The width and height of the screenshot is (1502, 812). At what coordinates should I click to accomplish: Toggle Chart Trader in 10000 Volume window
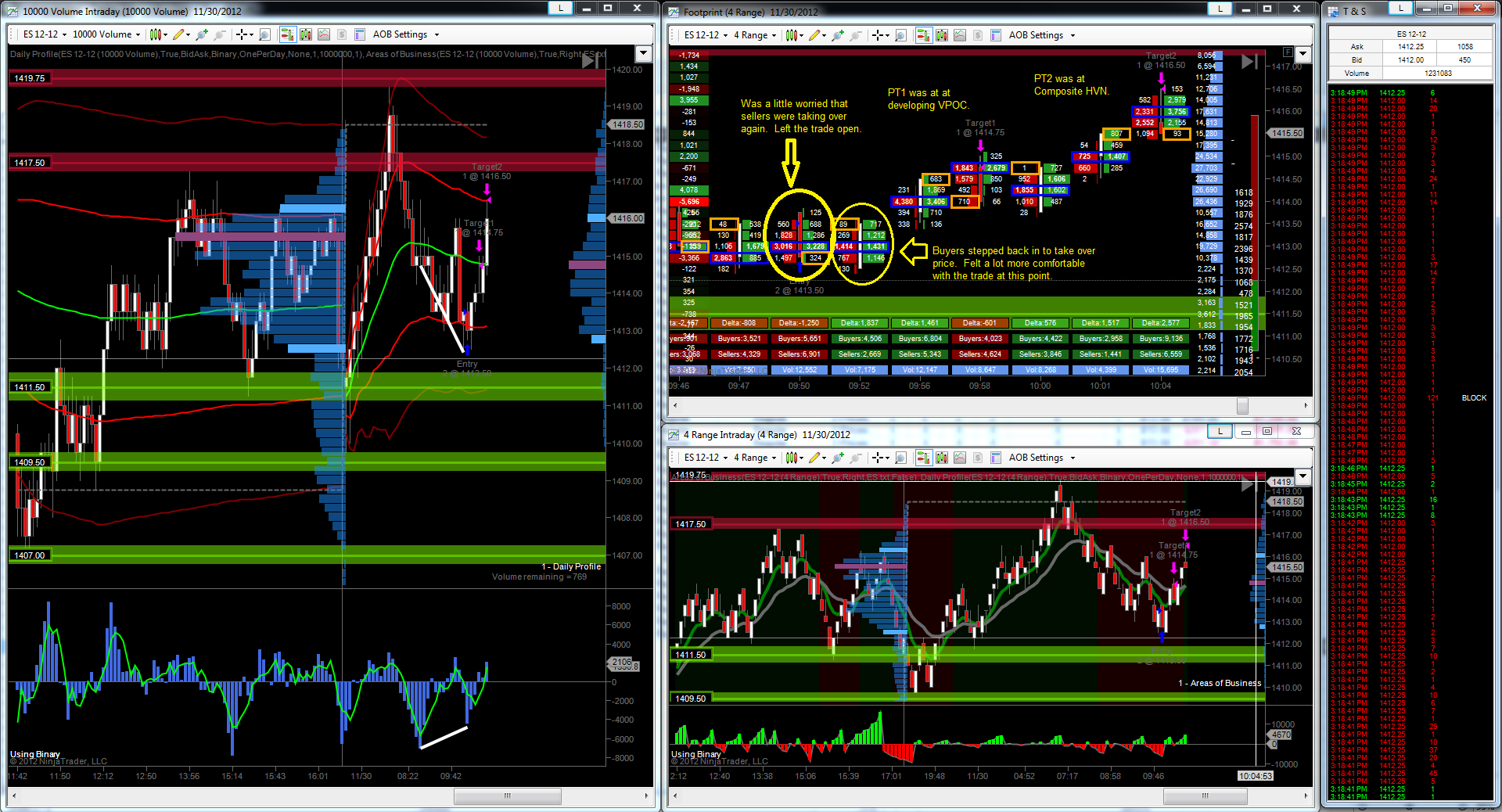tap(287, 34)
